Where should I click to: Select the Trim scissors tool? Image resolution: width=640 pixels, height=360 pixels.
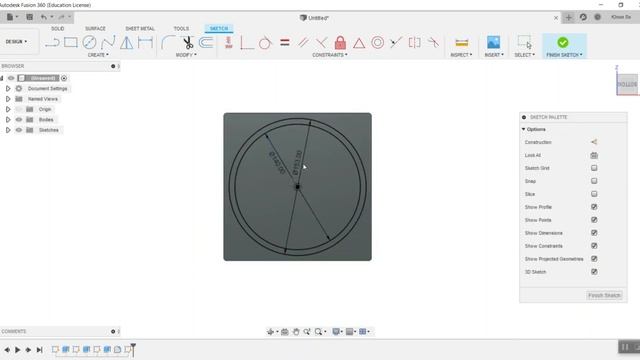pyautogui.click(x=187, y=42)
